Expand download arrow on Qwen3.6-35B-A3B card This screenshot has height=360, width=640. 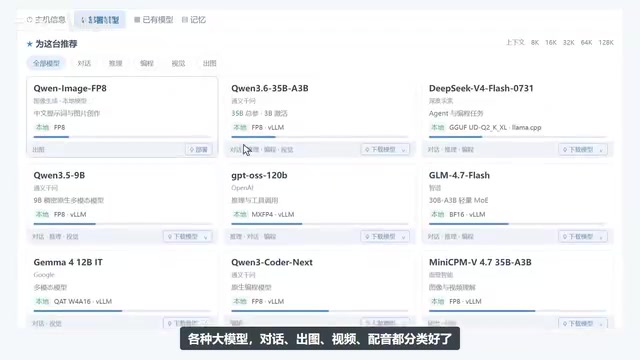click(x=403, y=150)
